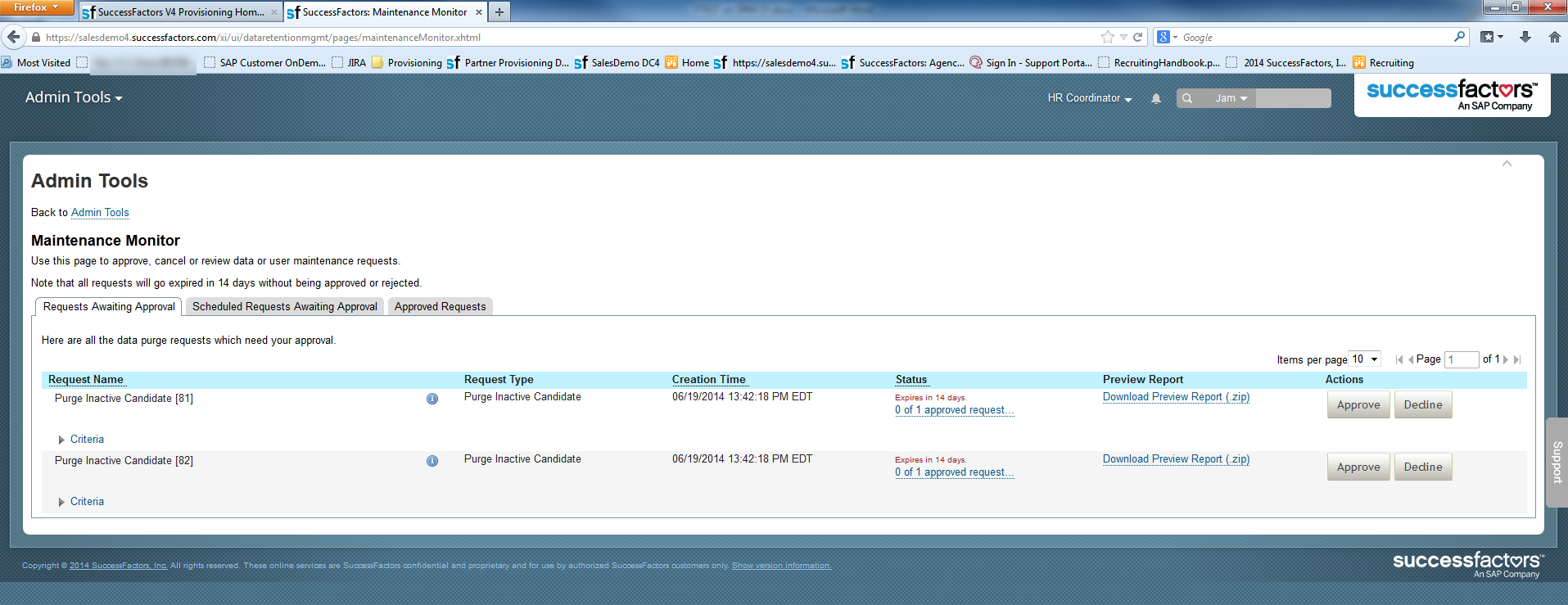Viewport: 1568px width, 605px height.
Task: Bookmark this page with the star icon
Action: tap(1108, 37)
